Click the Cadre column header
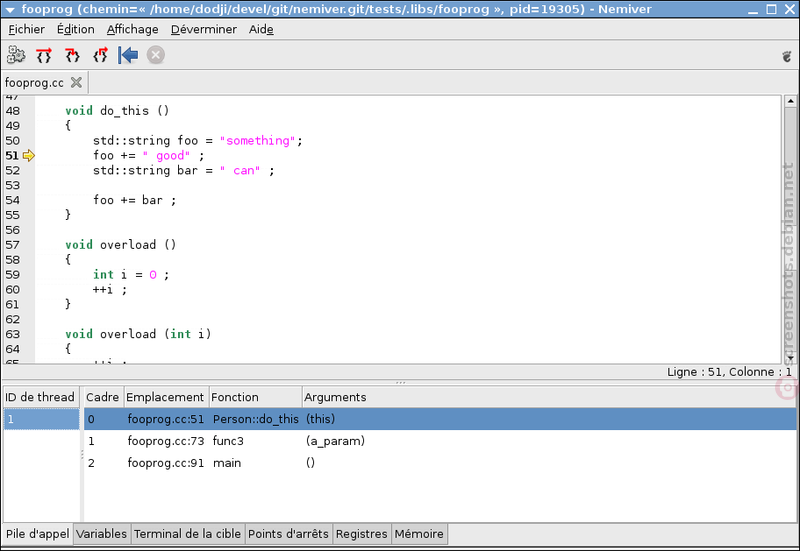Viewport: 800px width, 551px height. (x=103, y=397)
